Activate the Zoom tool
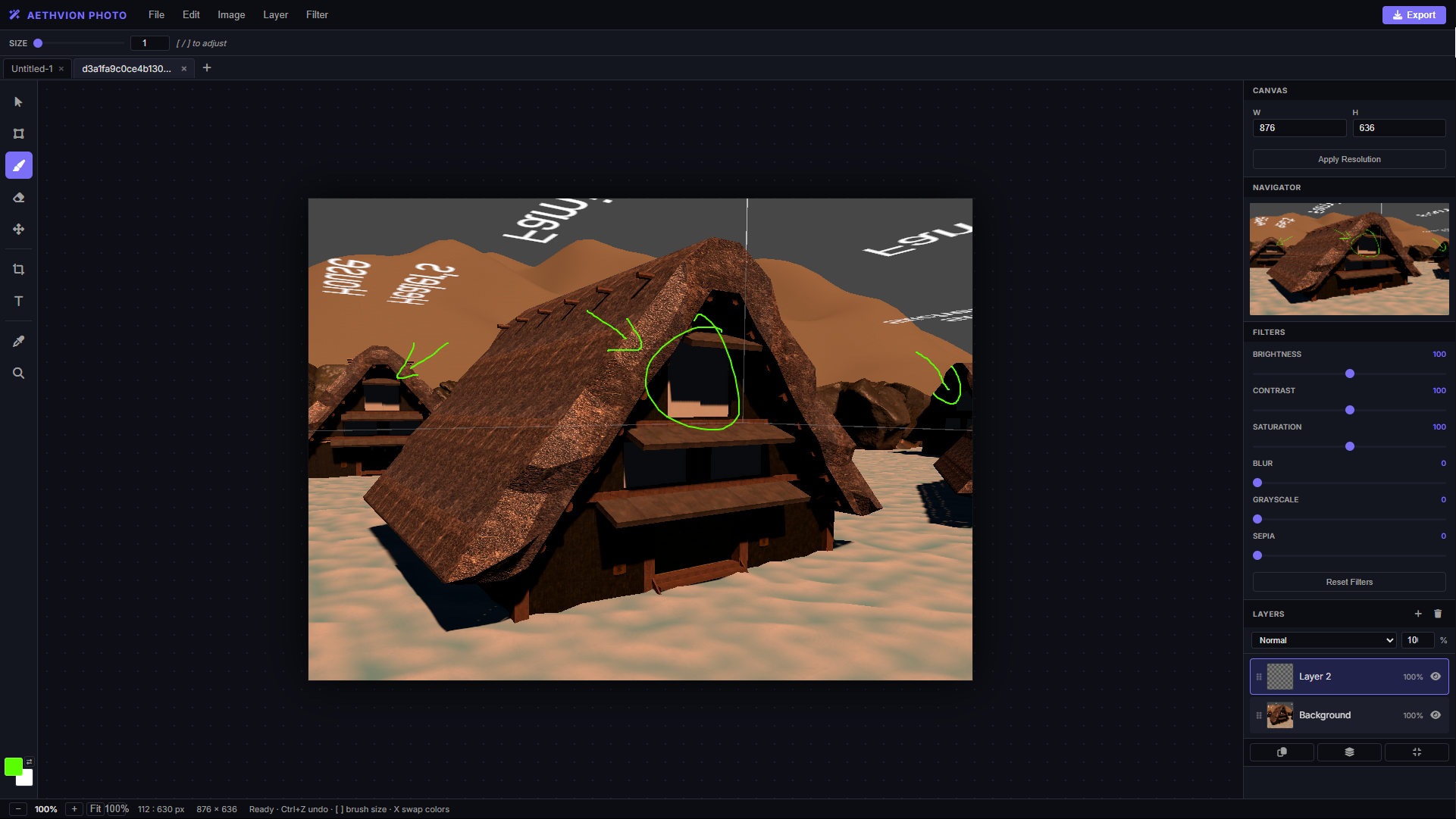 [18, 373]
